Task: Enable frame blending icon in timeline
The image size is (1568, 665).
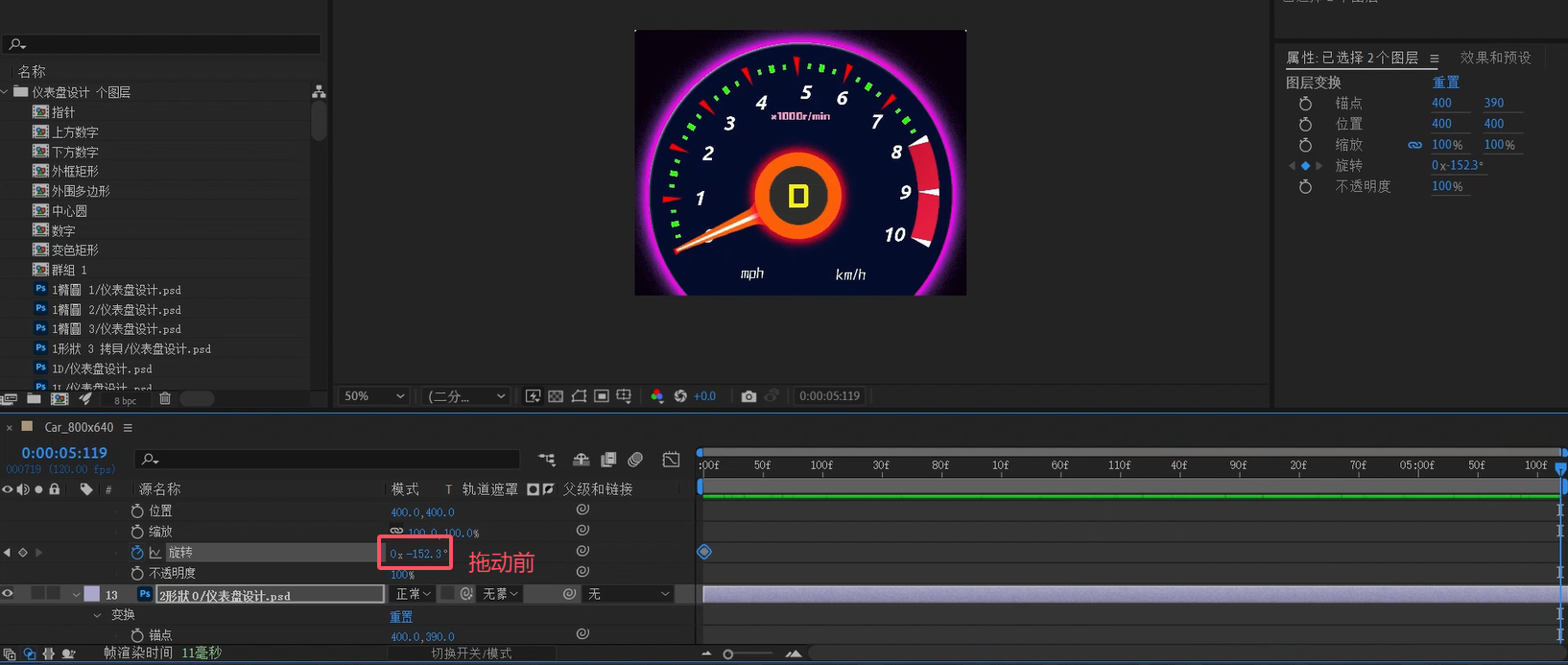Action: pyautogui.click(x=608, y=461)
